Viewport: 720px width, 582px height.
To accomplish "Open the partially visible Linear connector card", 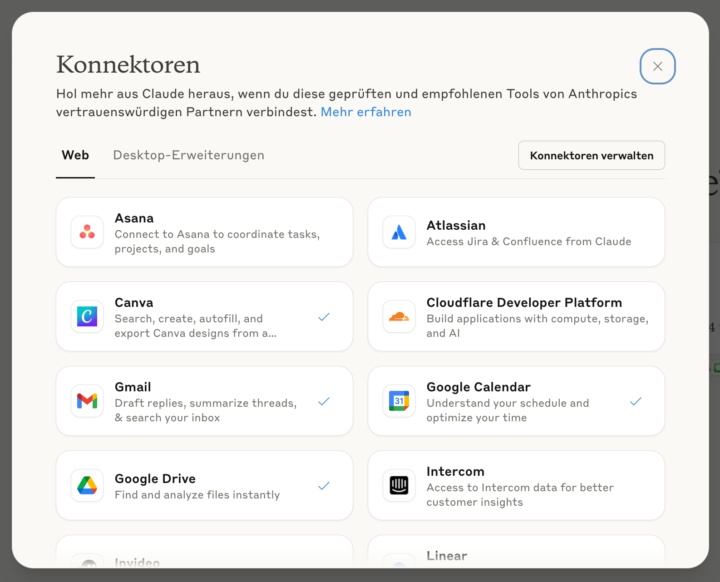I will click(x=516, y=551).
